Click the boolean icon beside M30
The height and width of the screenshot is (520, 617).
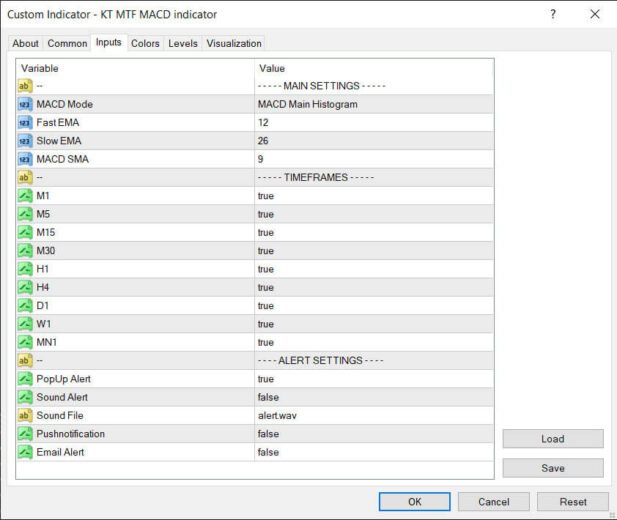click(x=25, y=251)
